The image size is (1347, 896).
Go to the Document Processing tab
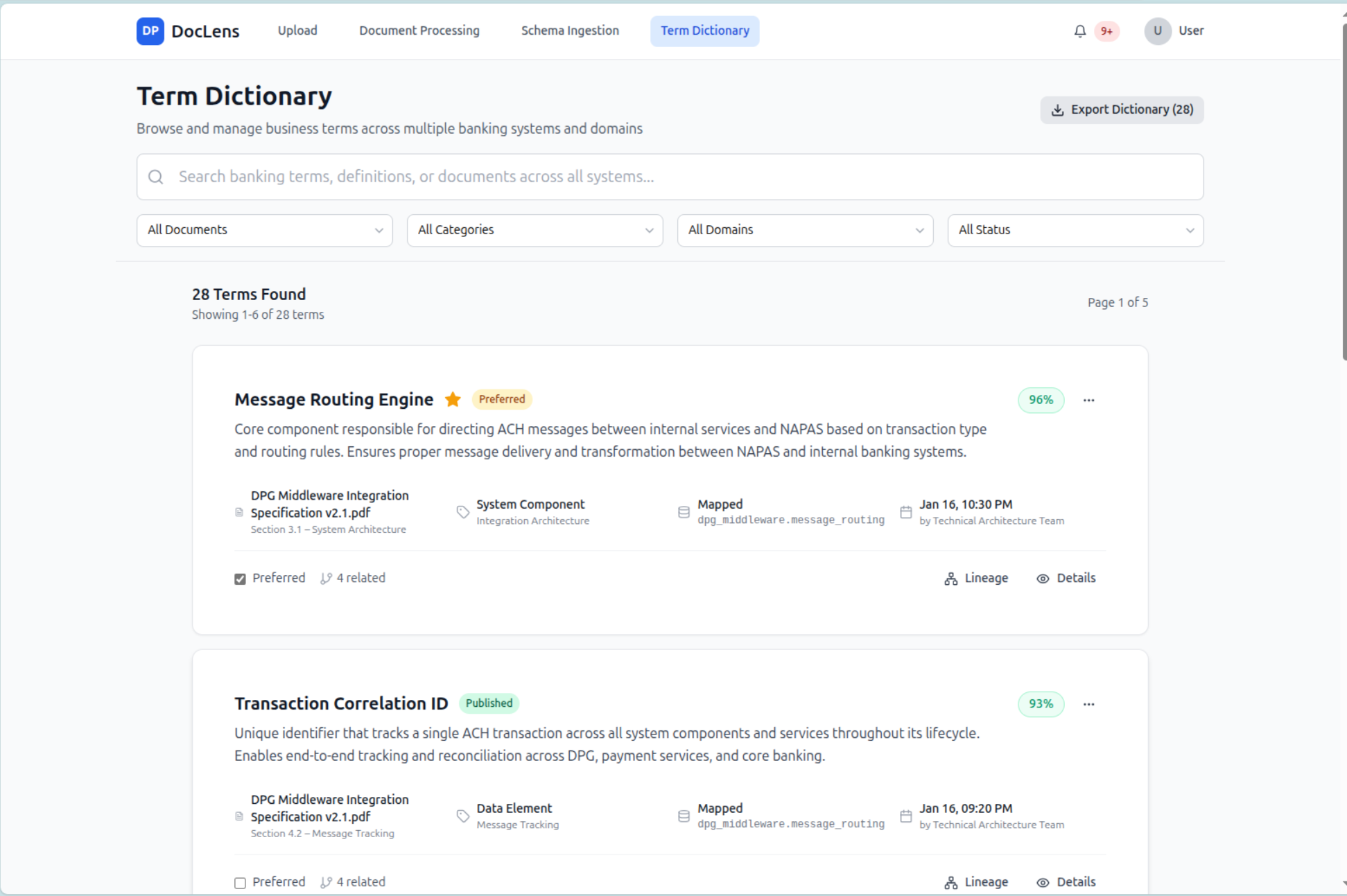point(419,31)
